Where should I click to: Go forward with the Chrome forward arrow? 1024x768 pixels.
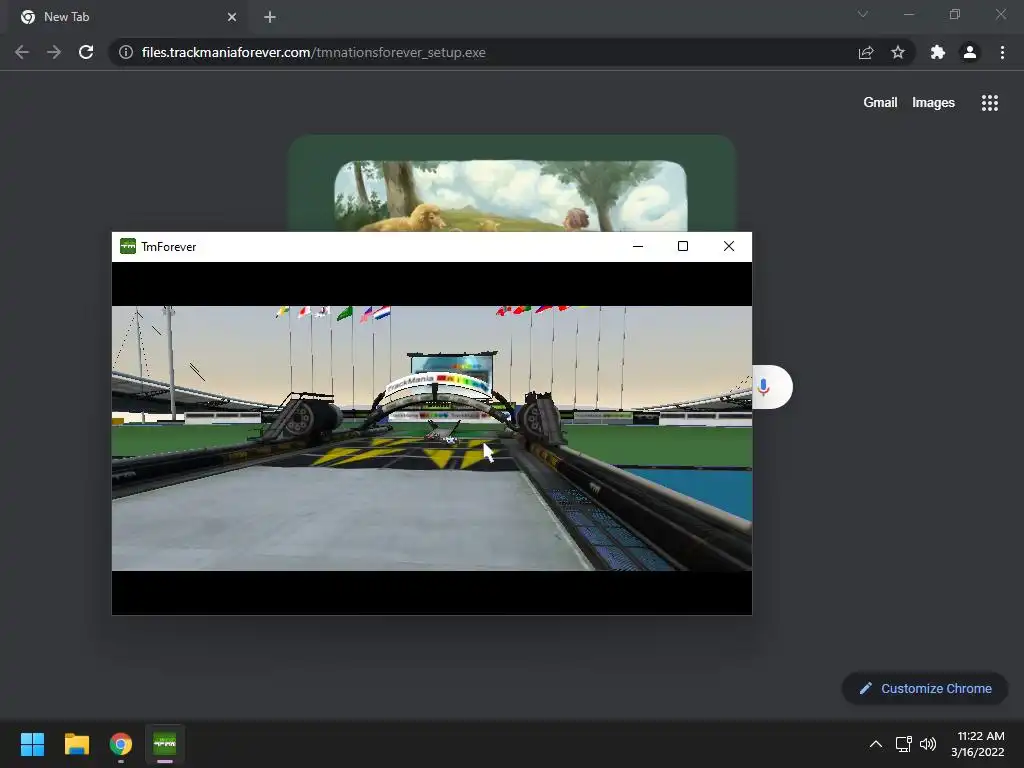coord(54,52)
